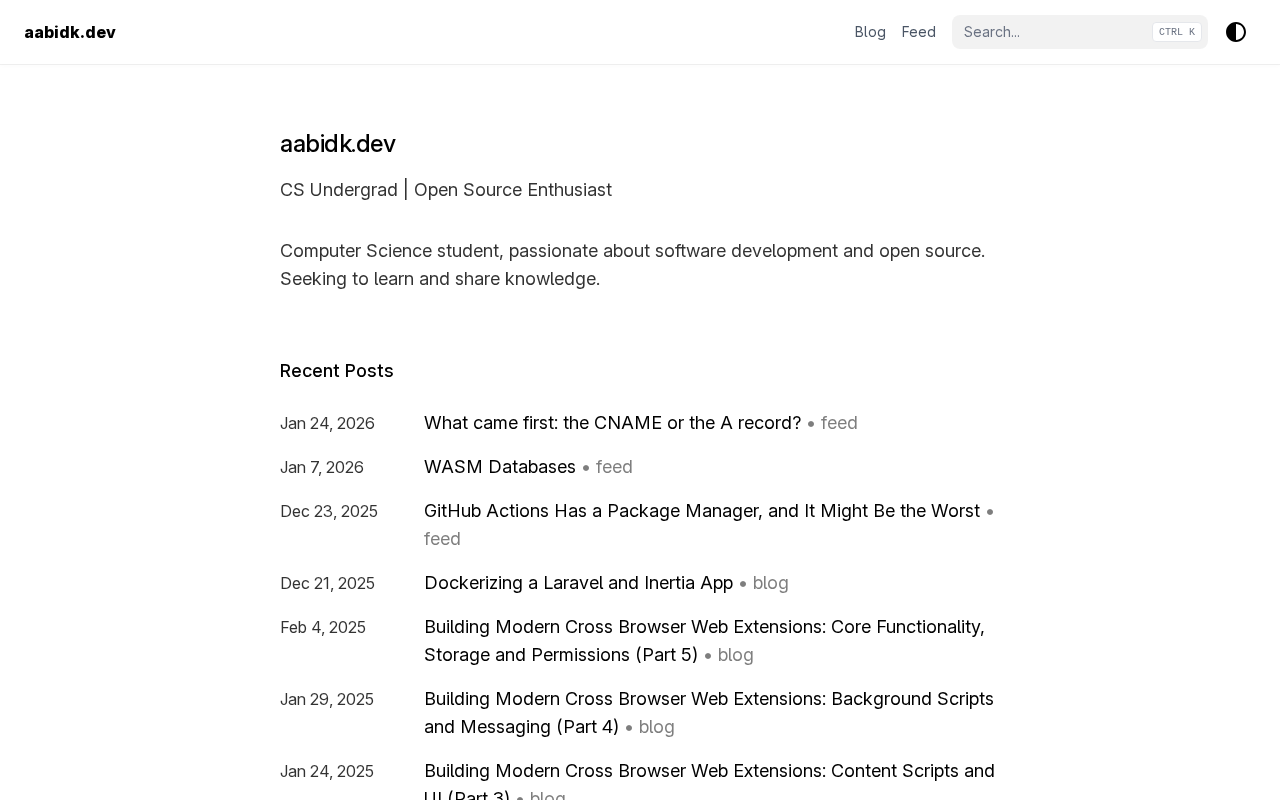The width and height of the screenshot is (1280, 800).
Task: Click the Search input field
Action: pos(1050,32)
